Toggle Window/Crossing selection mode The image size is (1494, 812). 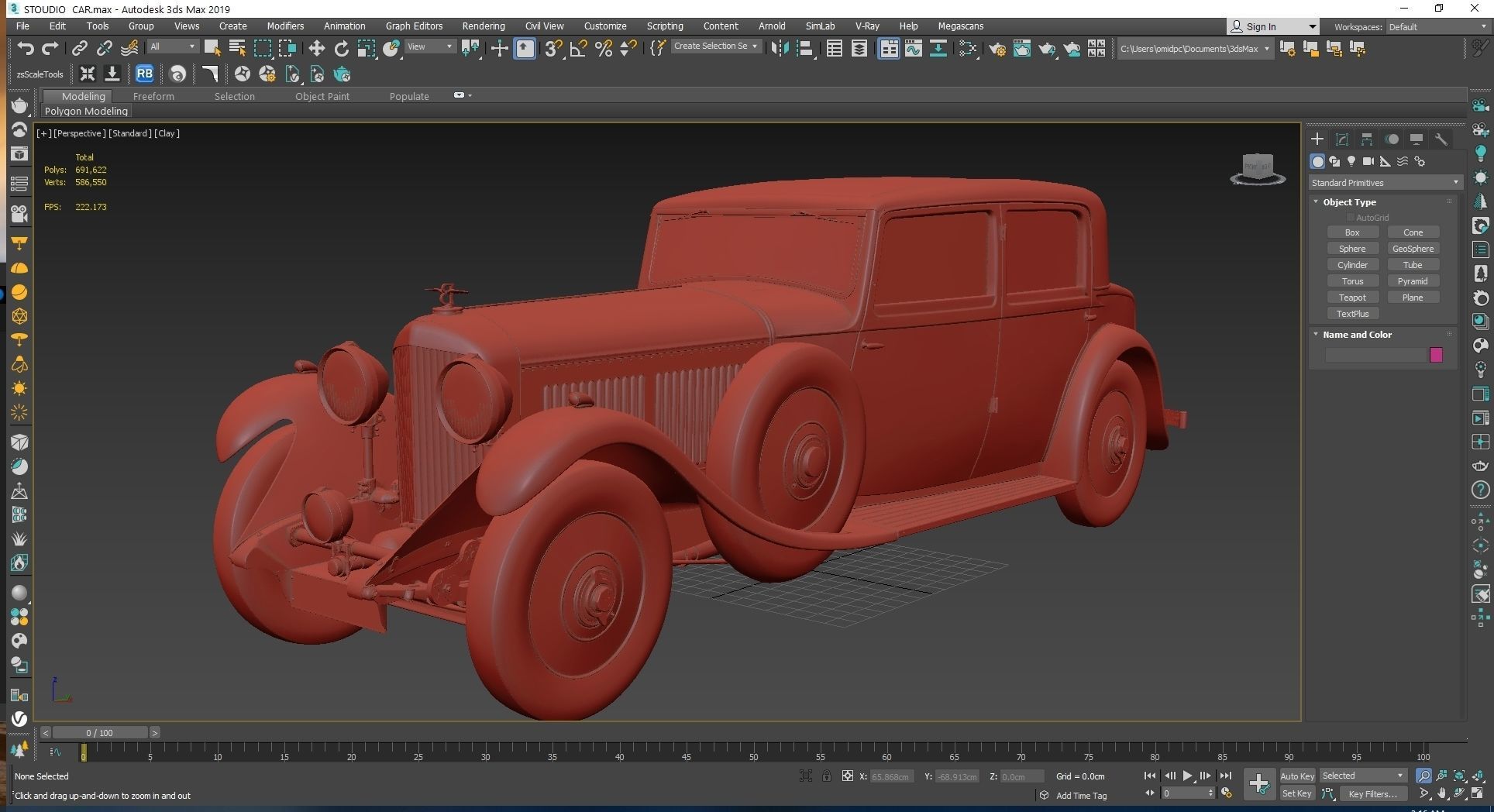click(x=287, y=49)
